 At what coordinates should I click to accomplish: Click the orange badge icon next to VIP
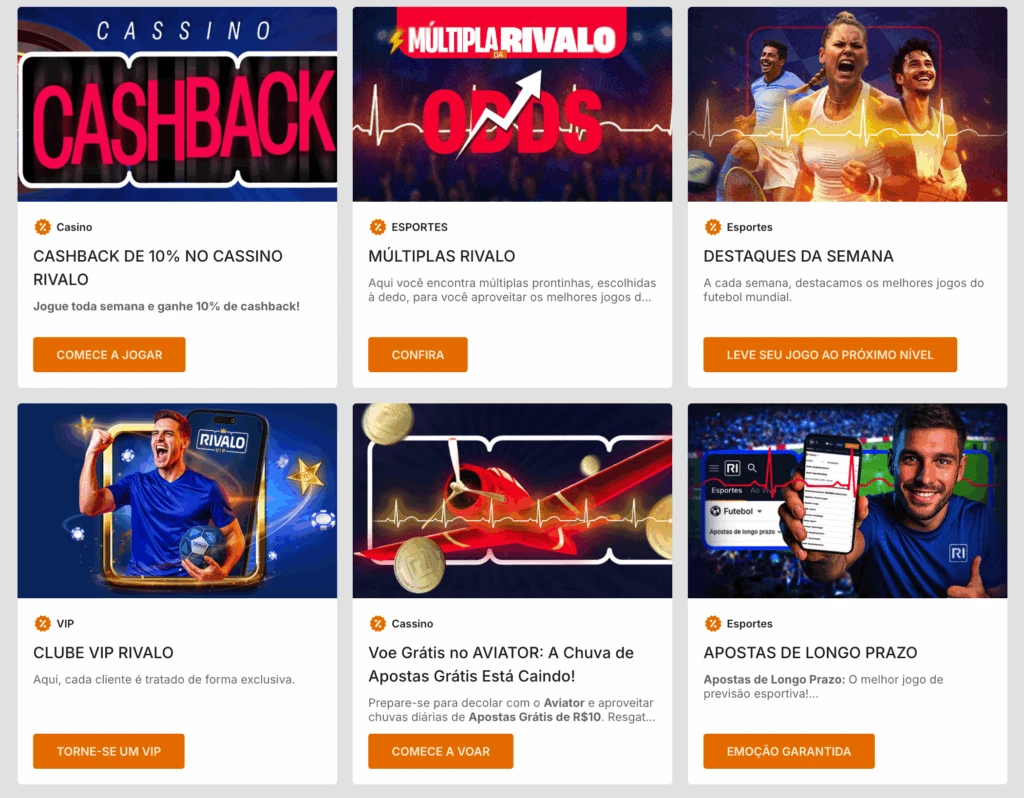click(42, 624)
